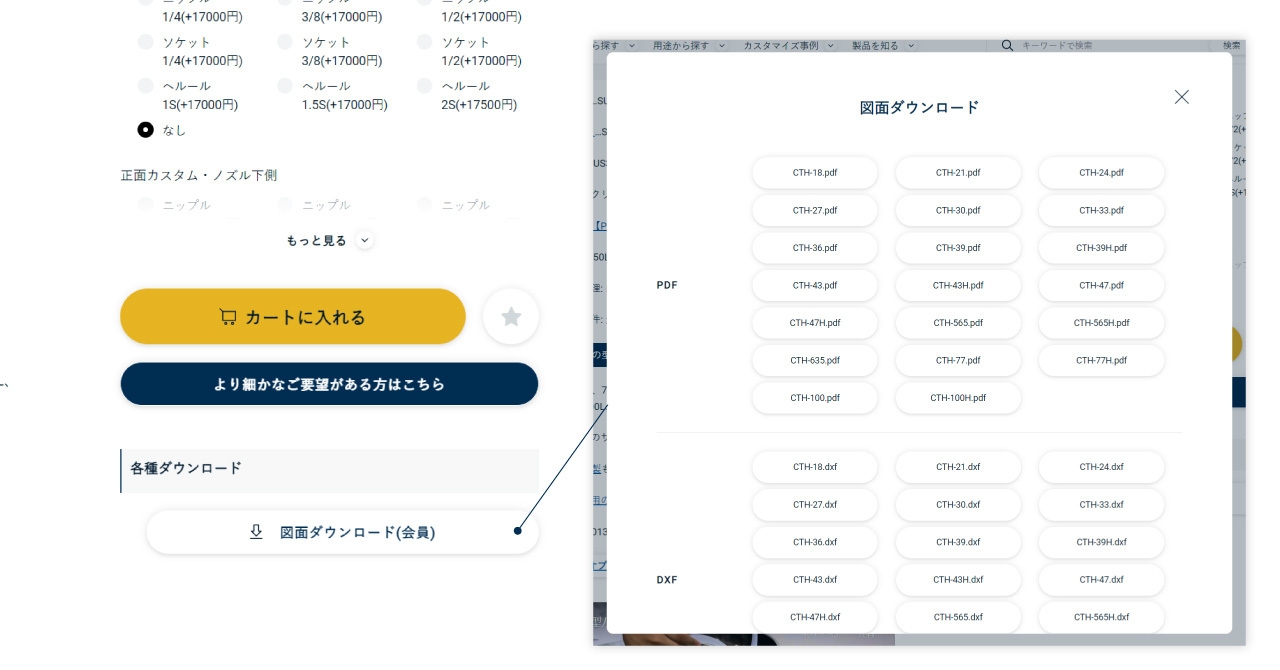Download the CTH-24.dxf drawing
The width and height of the screenshot is (1280, 670).
(1100, 467)
